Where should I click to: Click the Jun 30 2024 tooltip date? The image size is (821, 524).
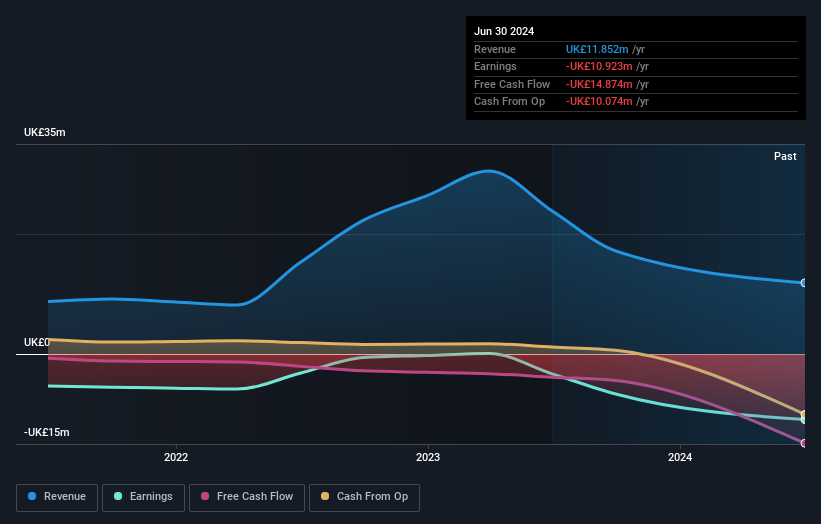click(x=504, y=31)
